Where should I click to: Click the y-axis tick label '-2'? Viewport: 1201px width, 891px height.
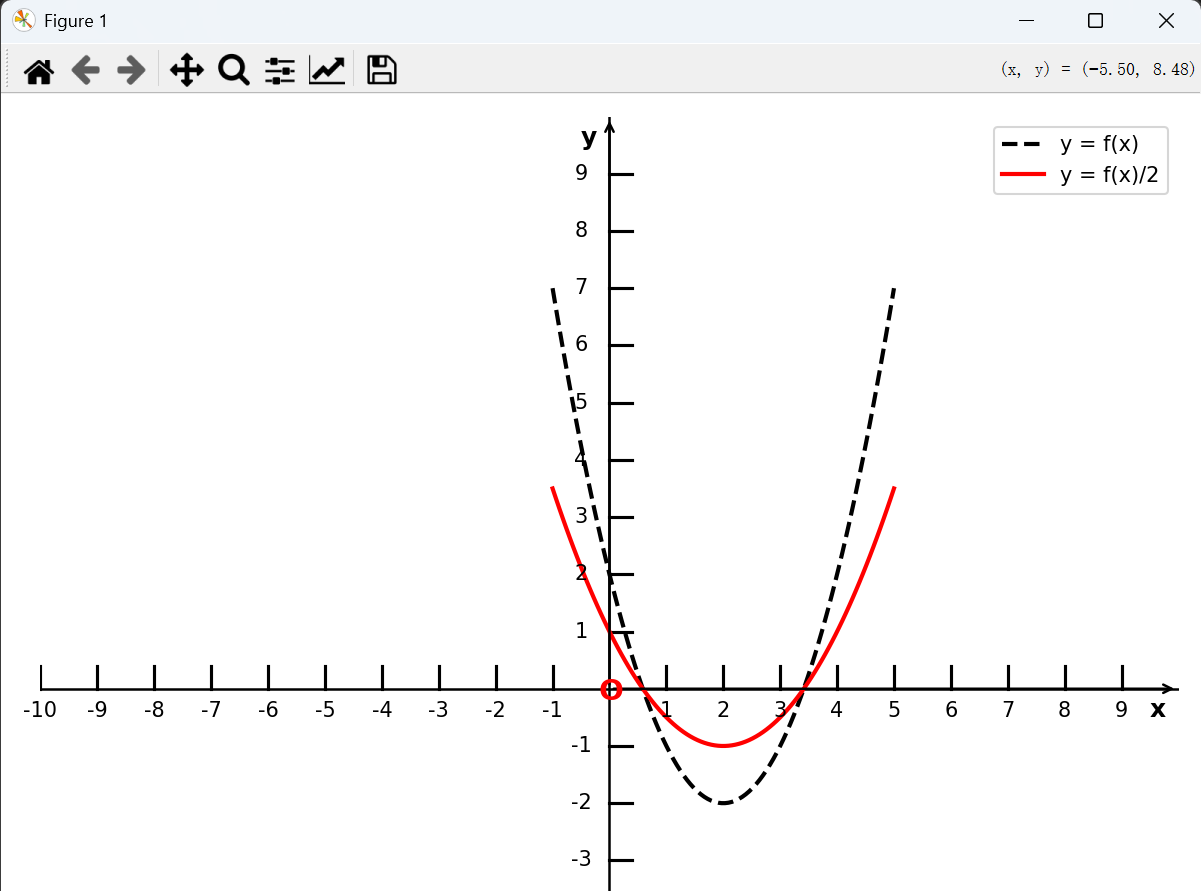581,802
